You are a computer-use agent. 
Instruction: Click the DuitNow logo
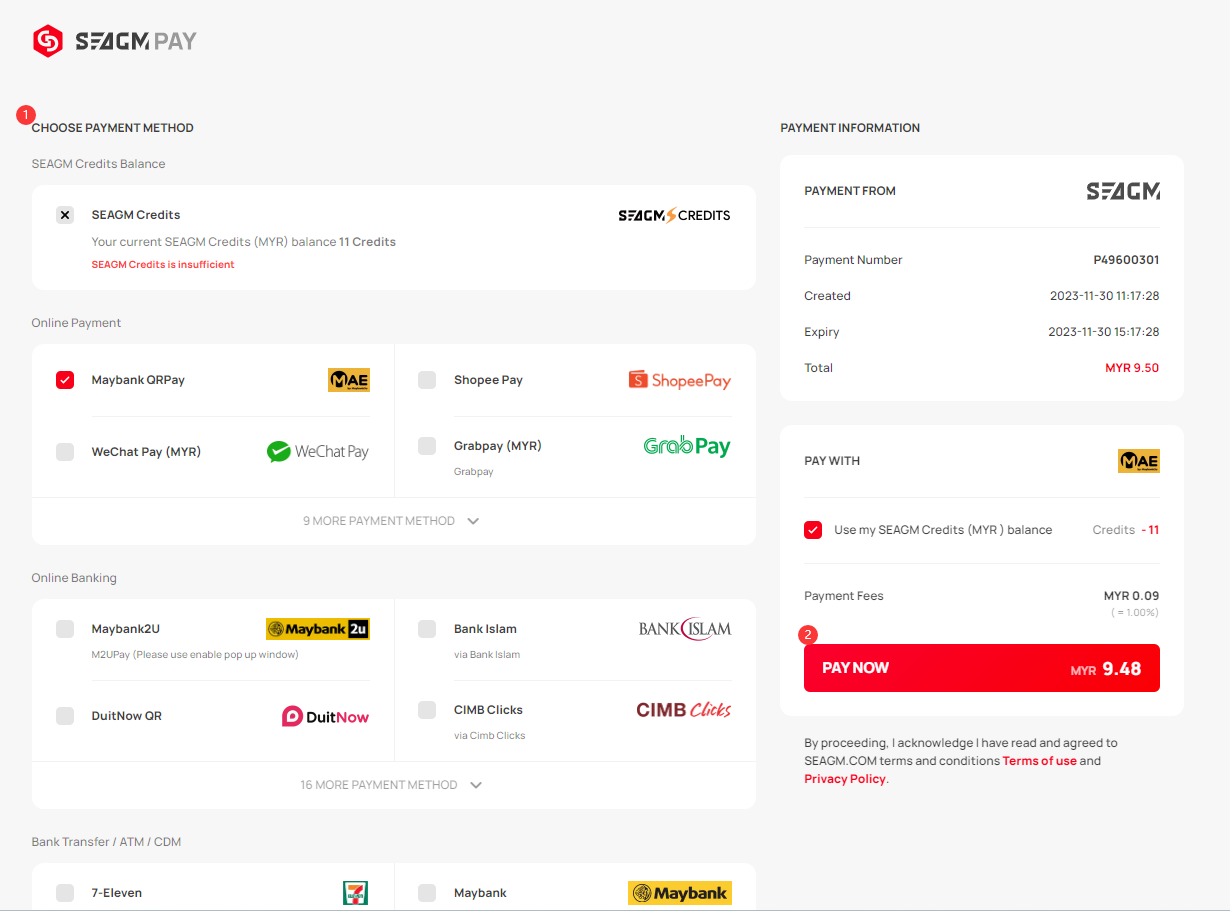pos(326,716)
